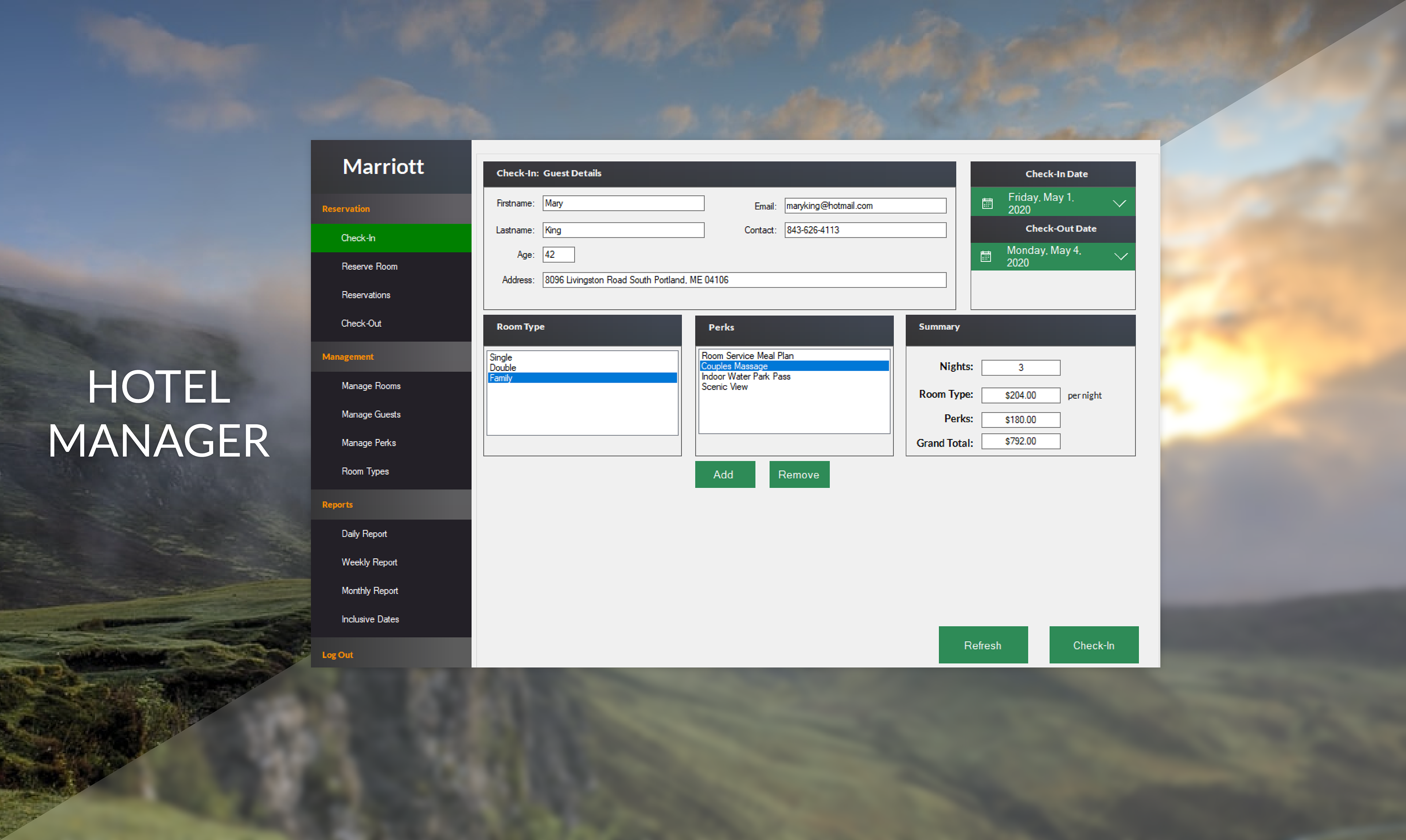Open Manage Perks page
Image resolution: width=1406 pixels, height=840 pixels.
coord(391,443)
